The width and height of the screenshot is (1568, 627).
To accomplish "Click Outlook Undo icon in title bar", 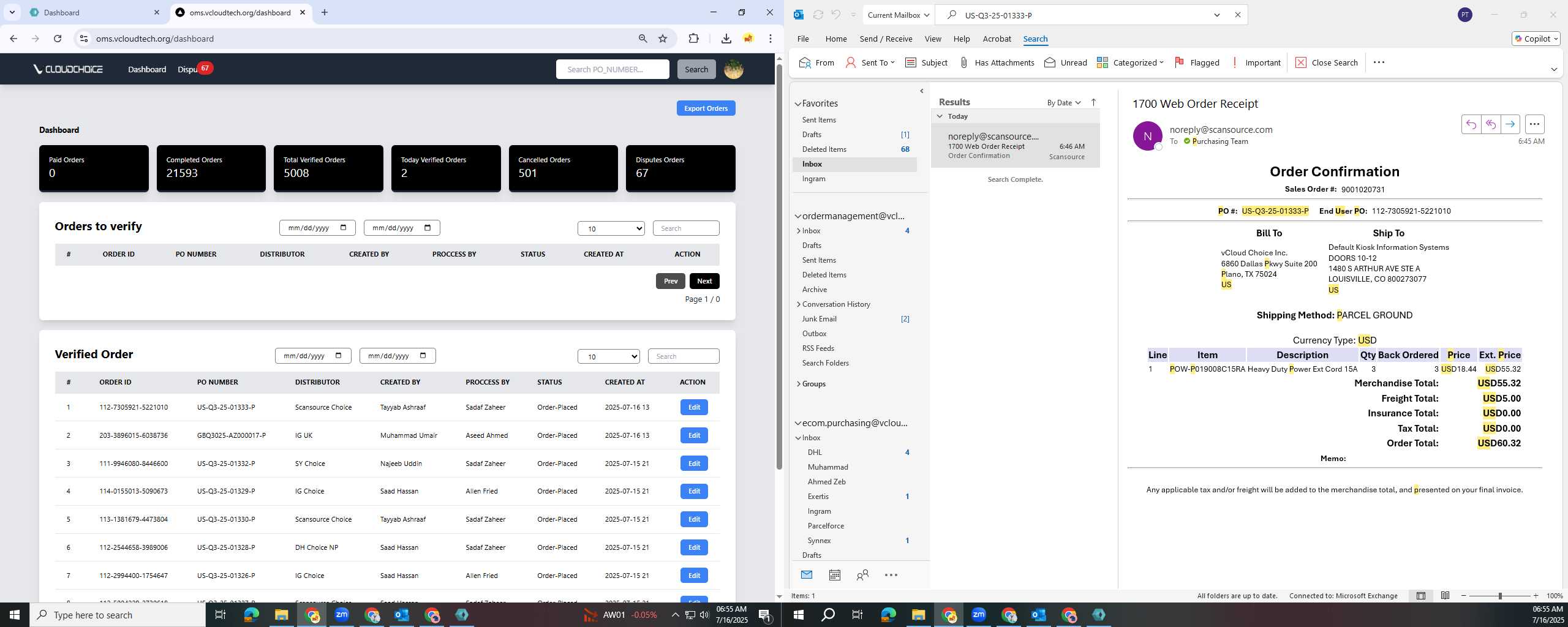I will 836,15.
